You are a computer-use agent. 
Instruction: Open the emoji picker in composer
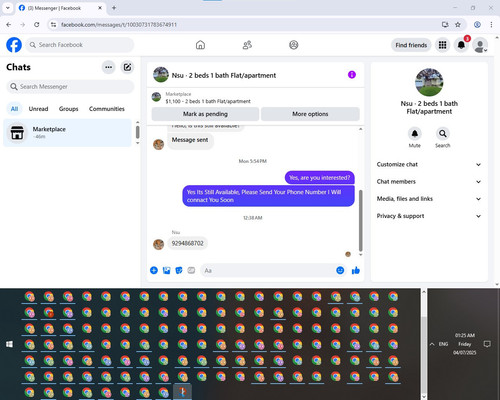tap(340, 270)
